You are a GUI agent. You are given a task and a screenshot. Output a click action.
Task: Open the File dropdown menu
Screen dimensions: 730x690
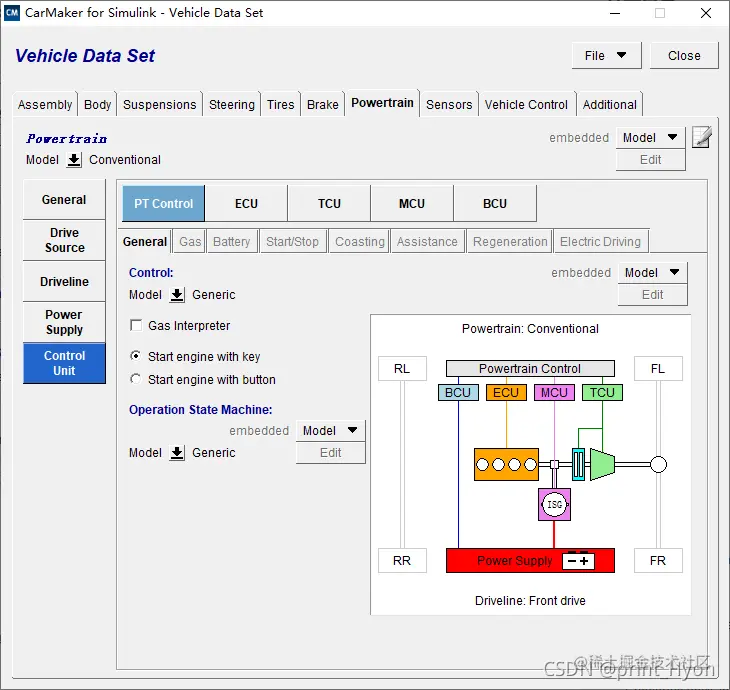606,55
